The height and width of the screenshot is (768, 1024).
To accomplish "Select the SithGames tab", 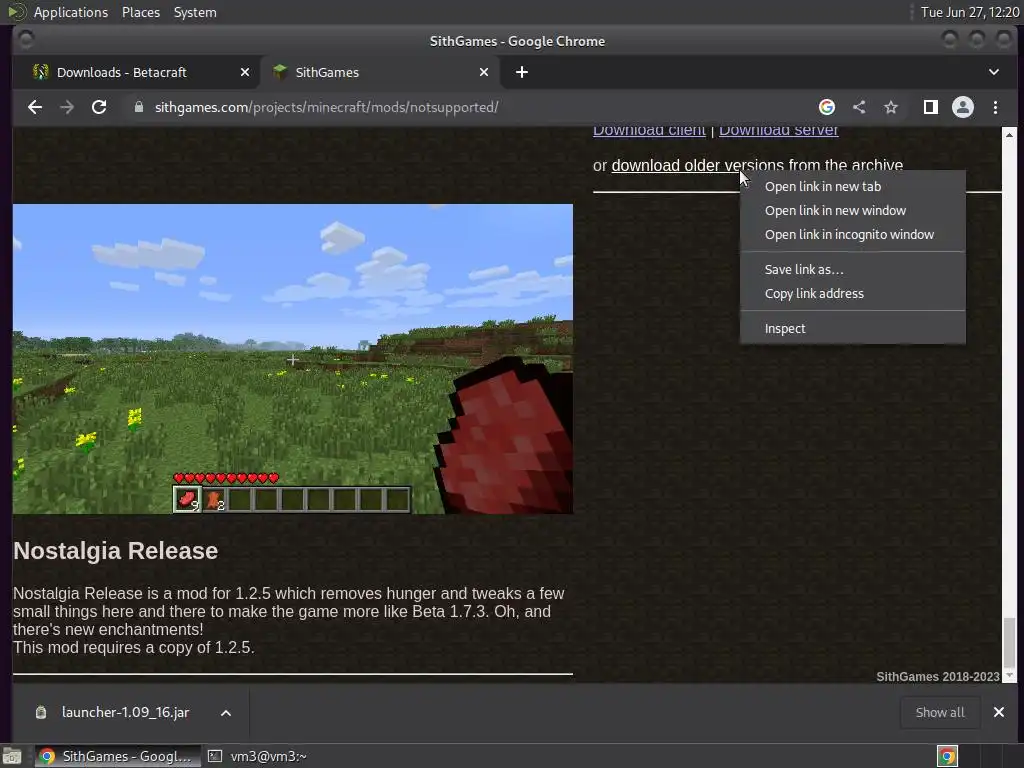I will (380, 72).
